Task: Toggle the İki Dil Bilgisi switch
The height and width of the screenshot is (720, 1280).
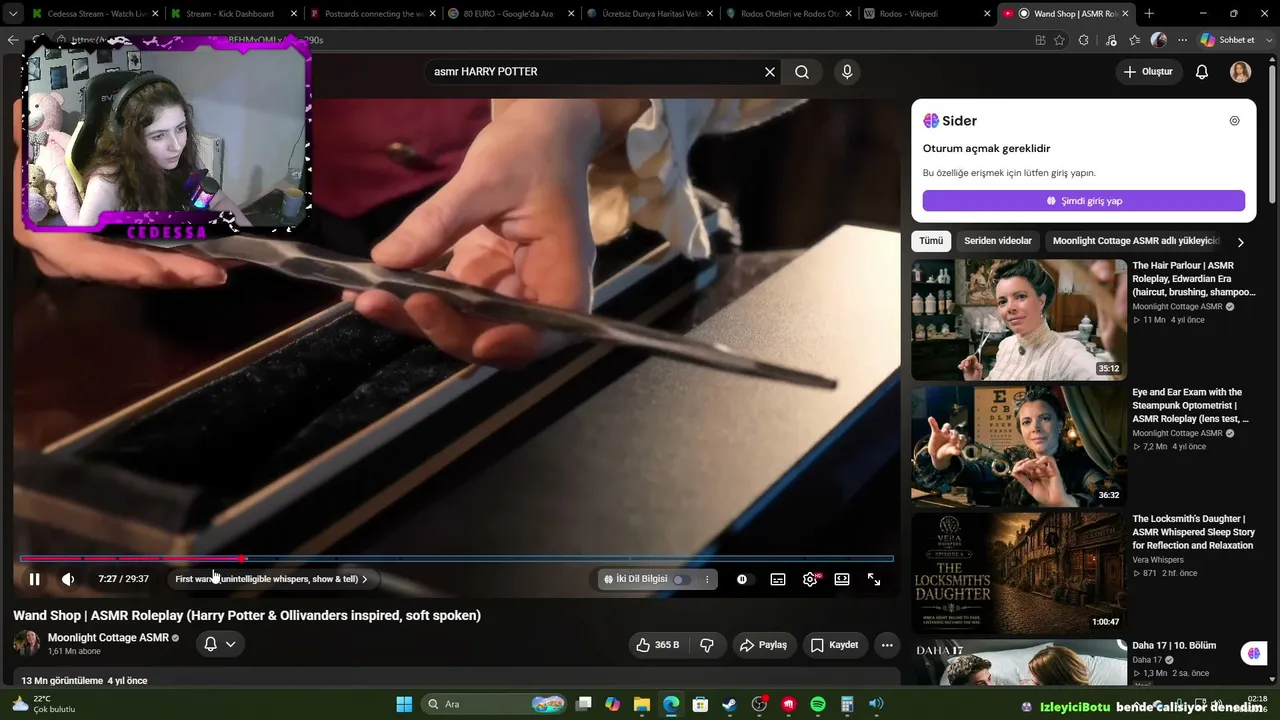Action: (x=681, y=579)
